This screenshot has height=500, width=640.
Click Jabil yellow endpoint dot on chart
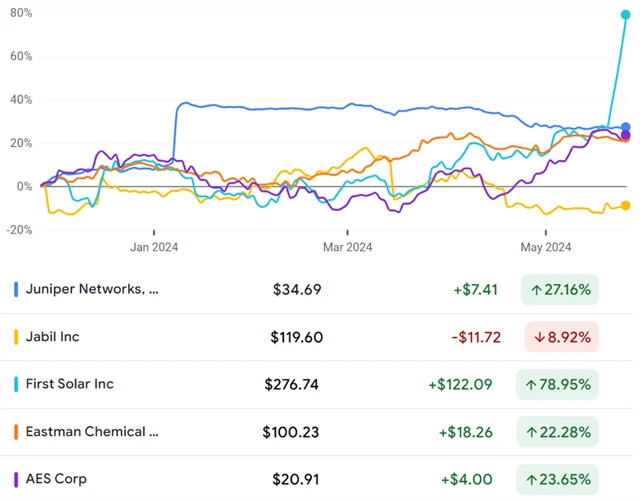pyautogui.click(x=626, y=206)
